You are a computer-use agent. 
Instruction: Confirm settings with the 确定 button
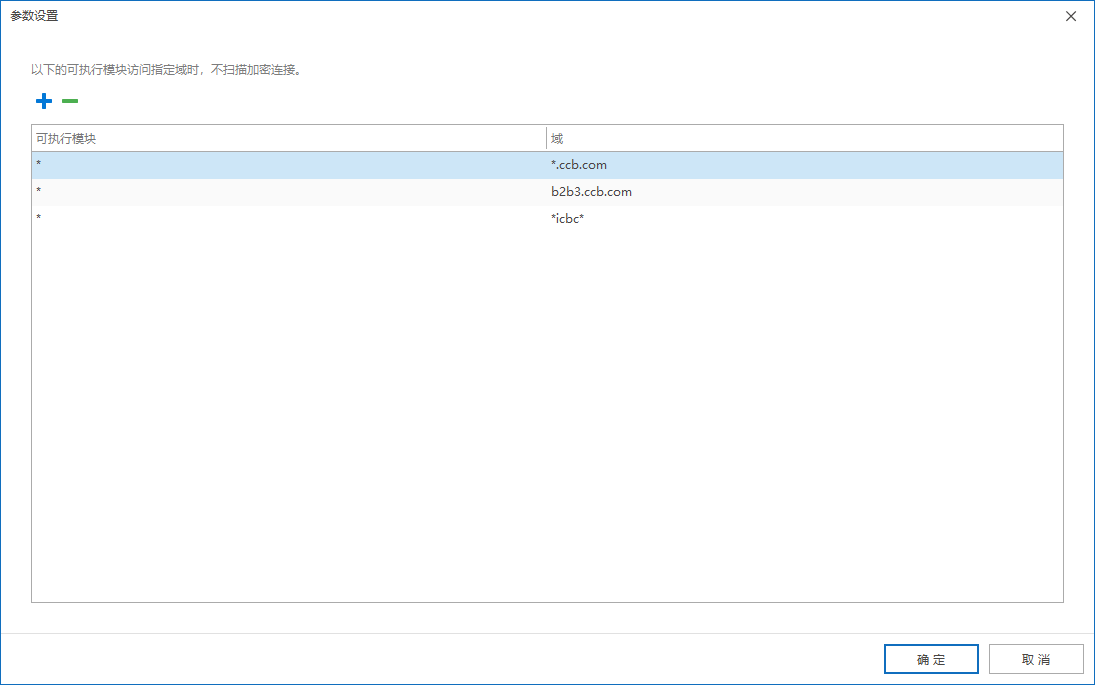(931, 660)
